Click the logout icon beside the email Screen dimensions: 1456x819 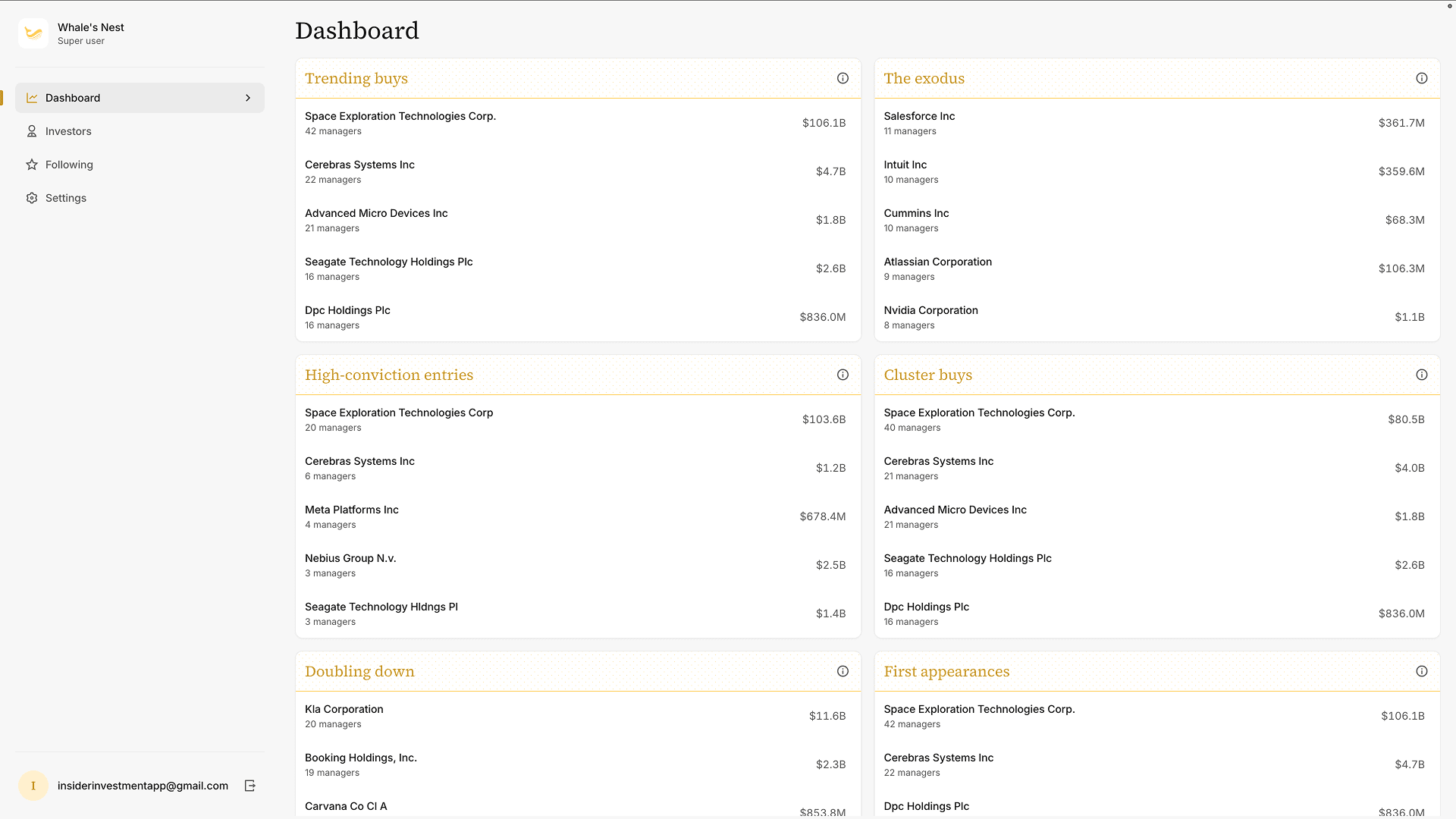coord(249,786)
